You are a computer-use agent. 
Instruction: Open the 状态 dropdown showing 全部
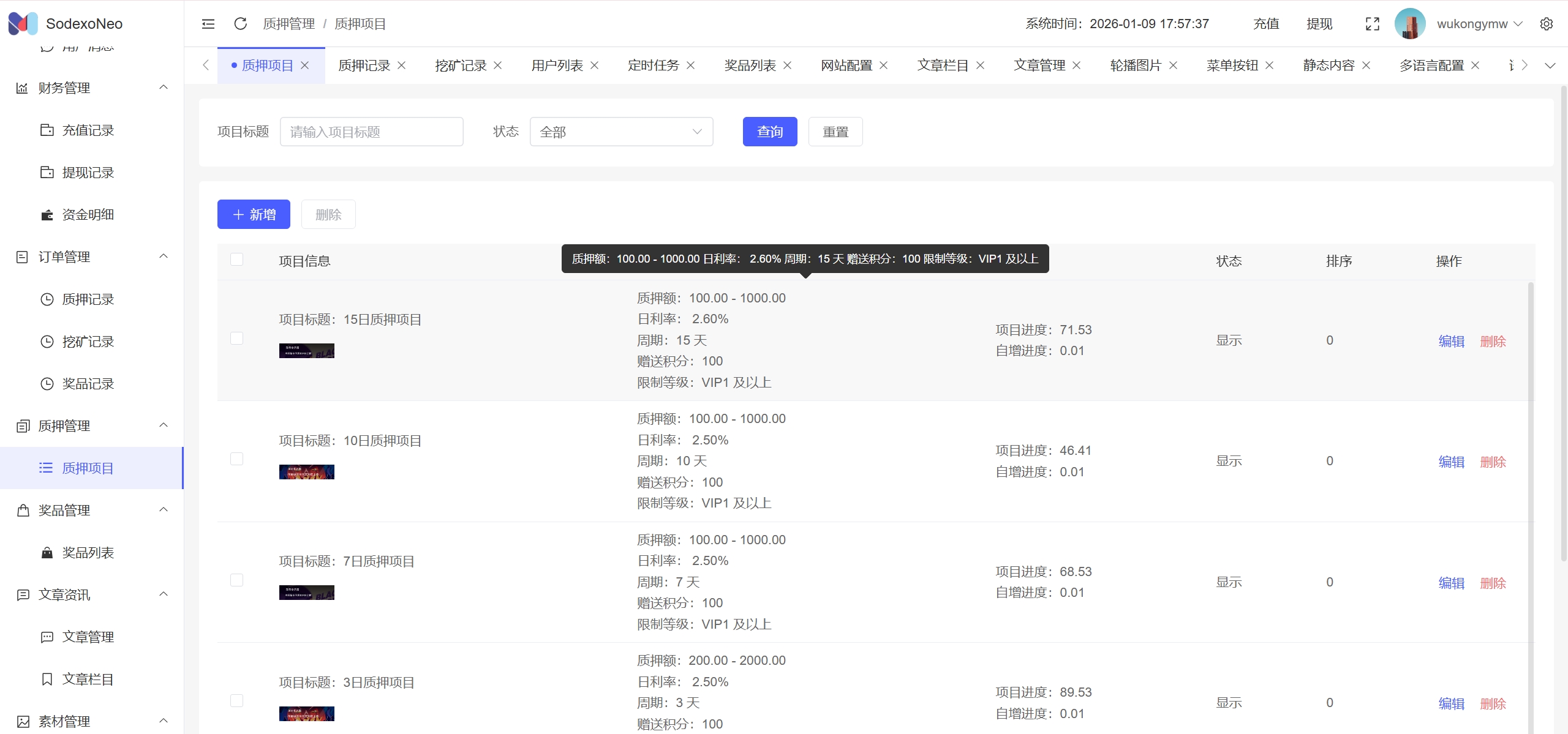click(x=620, y=132)
